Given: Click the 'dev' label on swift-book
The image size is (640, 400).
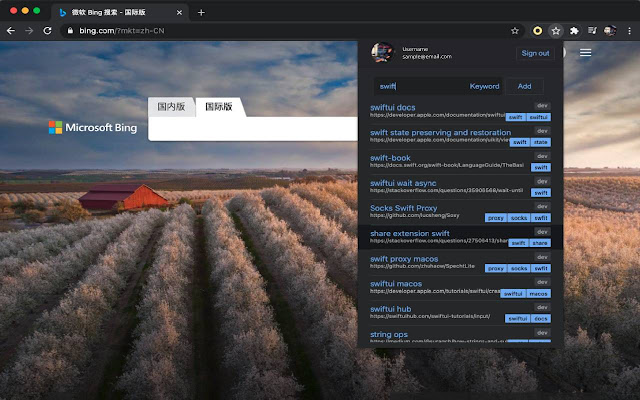Looking at the screenshot, I should point(542,156).
